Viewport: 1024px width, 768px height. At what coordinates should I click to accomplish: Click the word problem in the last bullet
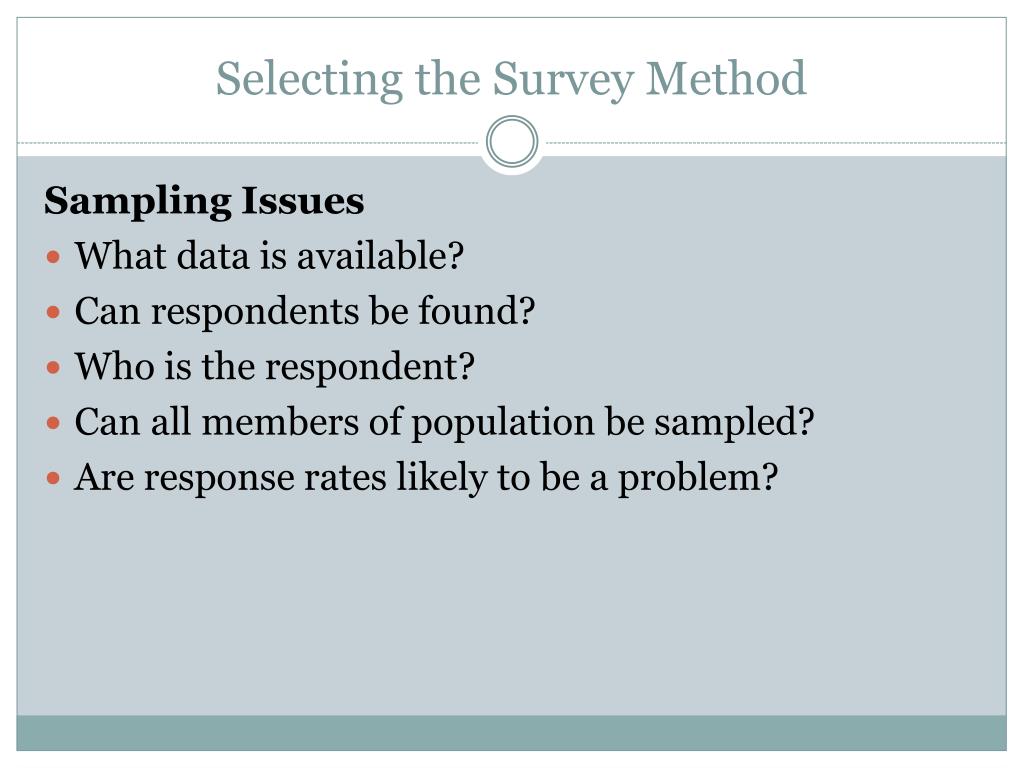tap(697, 479)
